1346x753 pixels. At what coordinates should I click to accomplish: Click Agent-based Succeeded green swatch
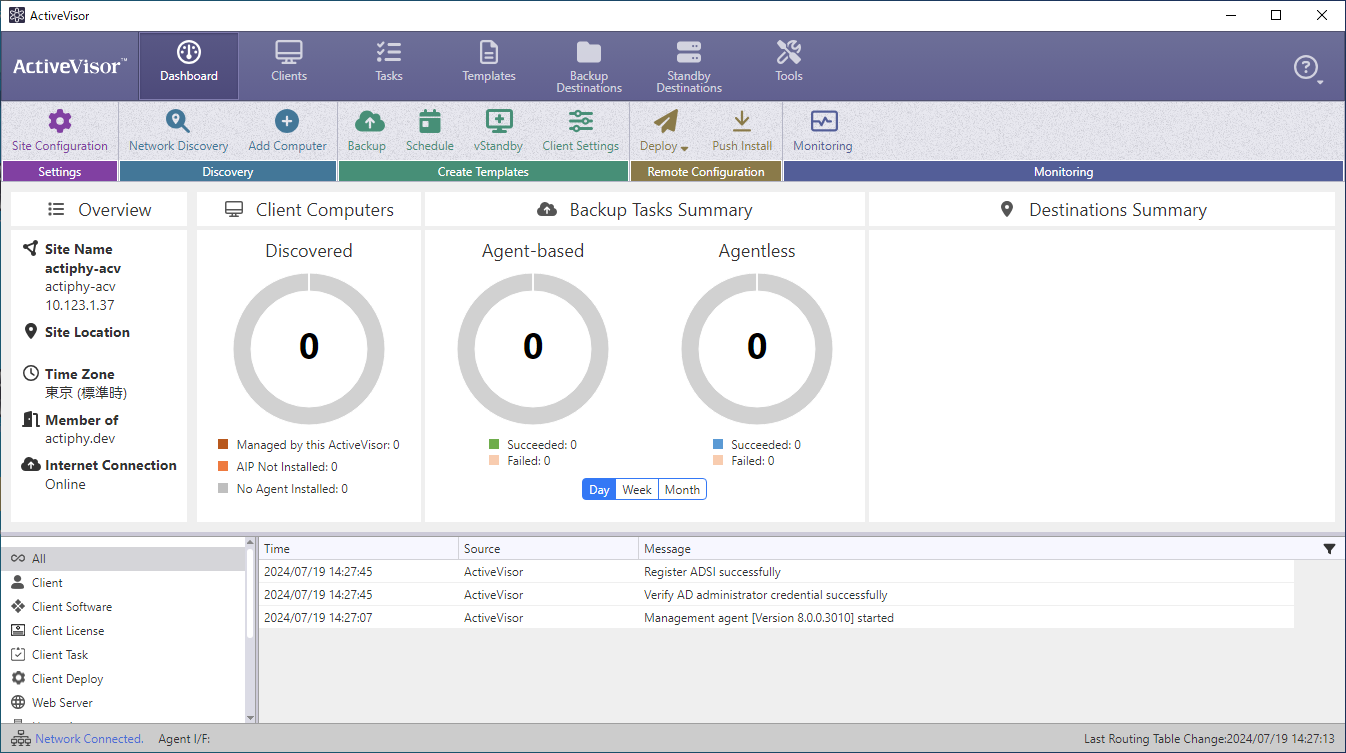pyautogui.click(x=494, y=444)
